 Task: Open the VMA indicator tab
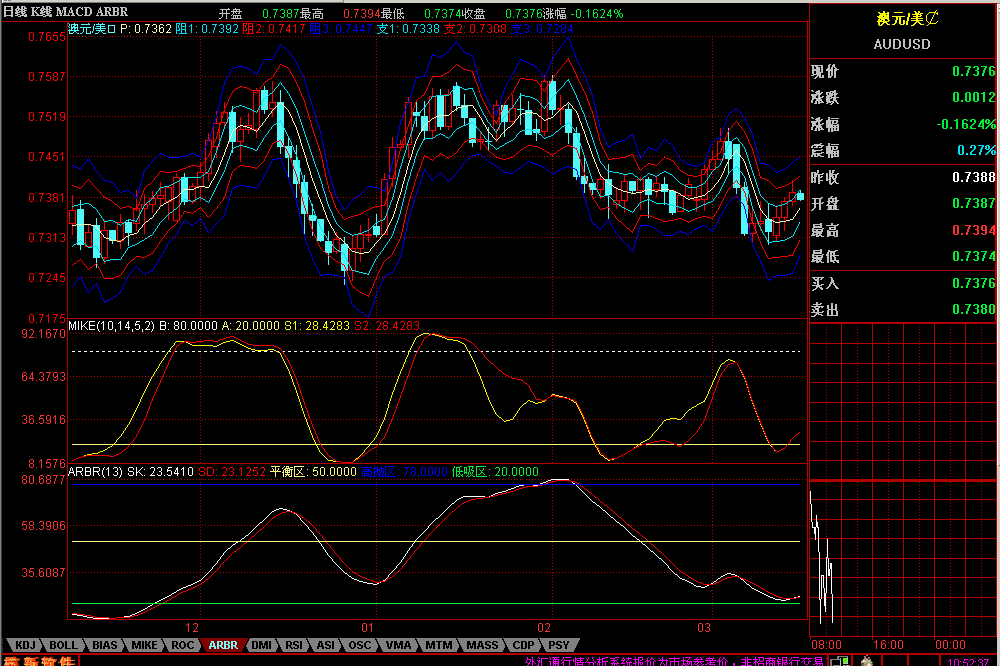(x=398, y=645)
